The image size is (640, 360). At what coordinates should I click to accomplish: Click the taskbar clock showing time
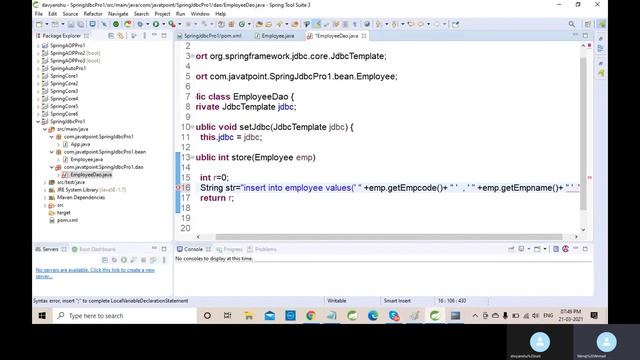(571, 315)
